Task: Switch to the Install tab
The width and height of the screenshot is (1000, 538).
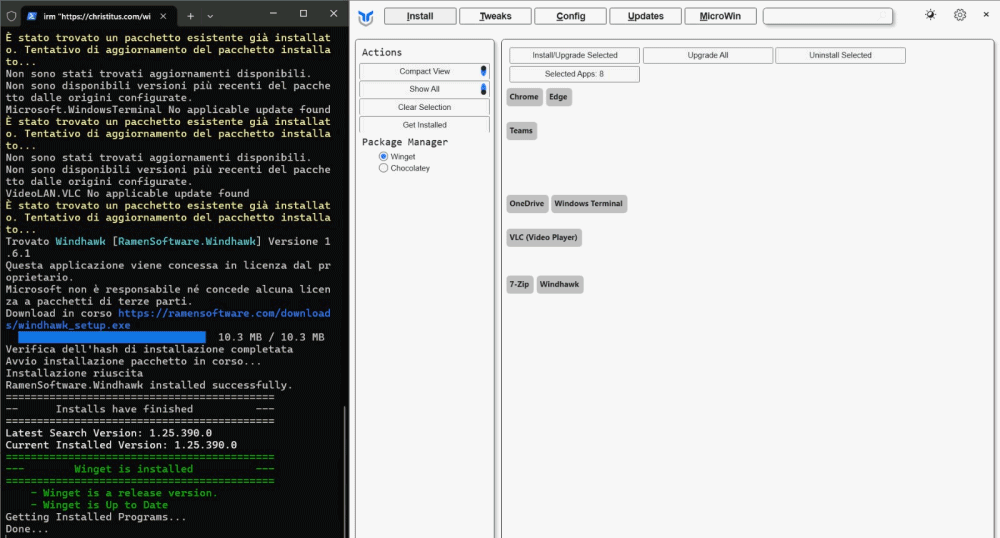Action: click(420, 16)
